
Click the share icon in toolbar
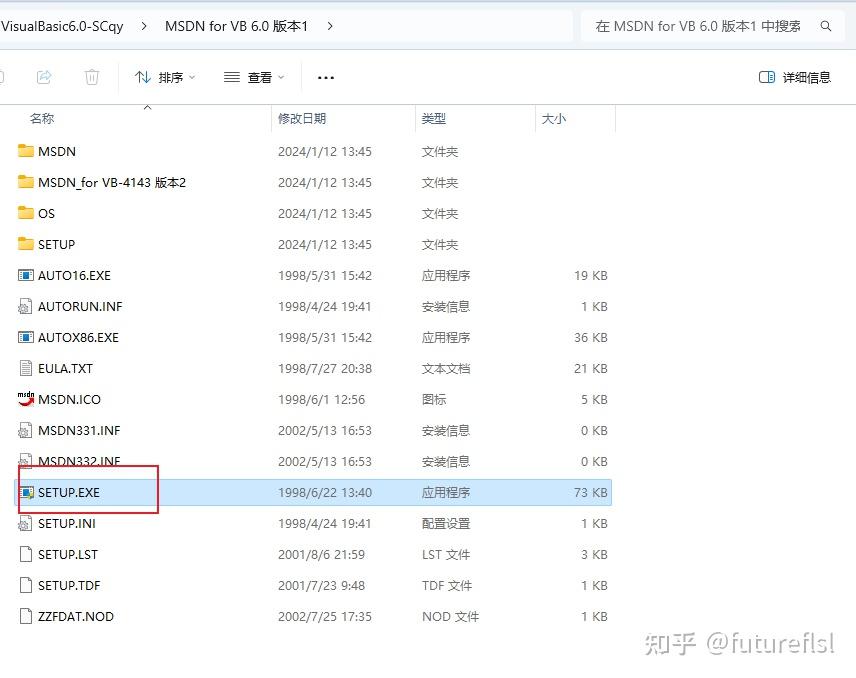pos(44,77)
